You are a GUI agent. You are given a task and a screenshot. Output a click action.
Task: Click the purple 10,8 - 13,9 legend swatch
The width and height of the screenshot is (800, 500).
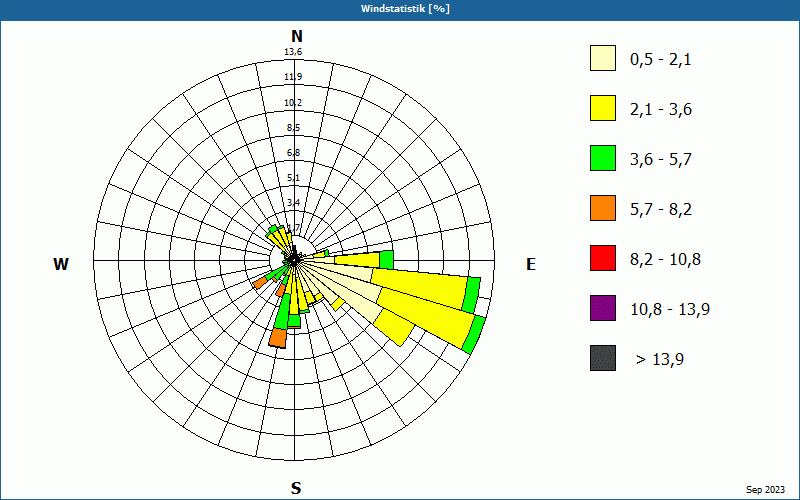coord(603,308)
